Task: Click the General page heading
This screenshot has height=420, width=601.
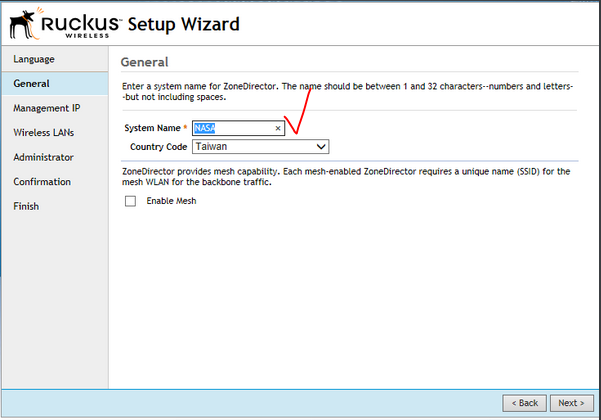Action: click(145, 62)
